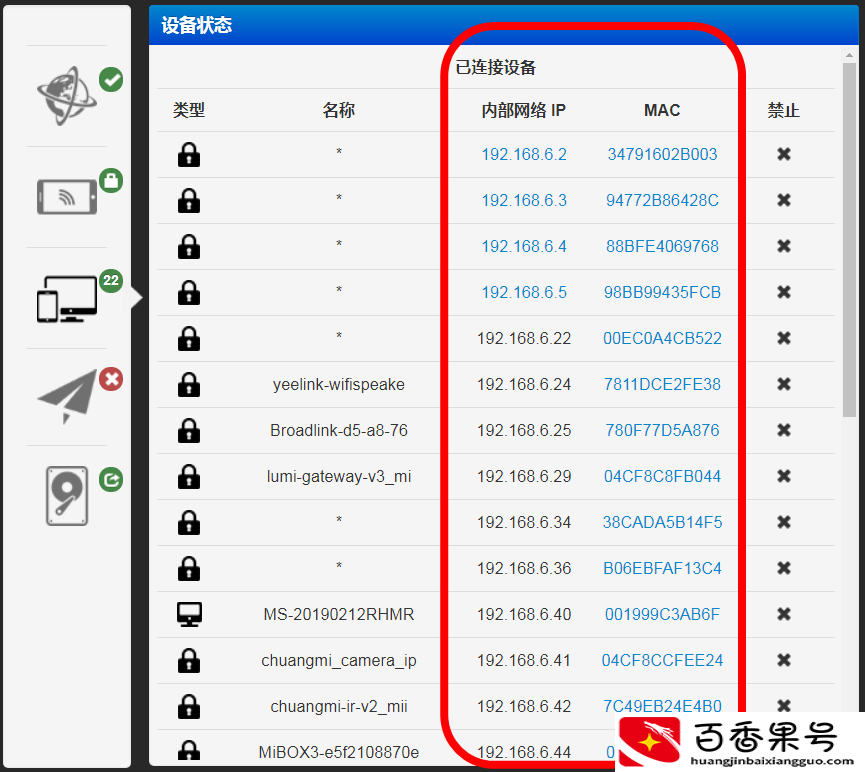
Task: Click the 禁止 column header
Action: click(783, 110)
